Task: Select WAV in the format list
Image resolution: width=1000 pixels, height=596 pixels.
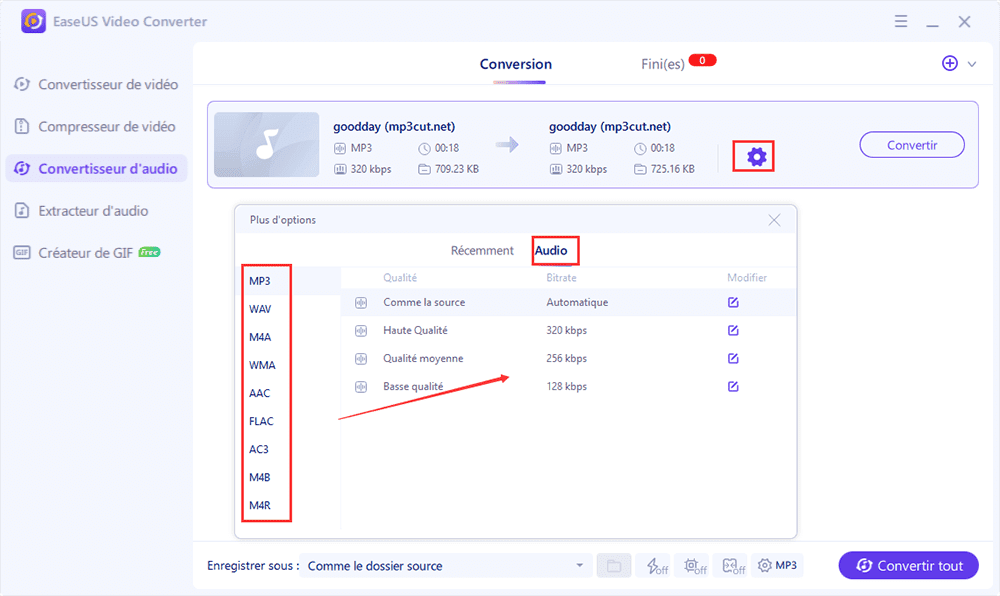Action: pyautogui.click(x=260, y=309)
